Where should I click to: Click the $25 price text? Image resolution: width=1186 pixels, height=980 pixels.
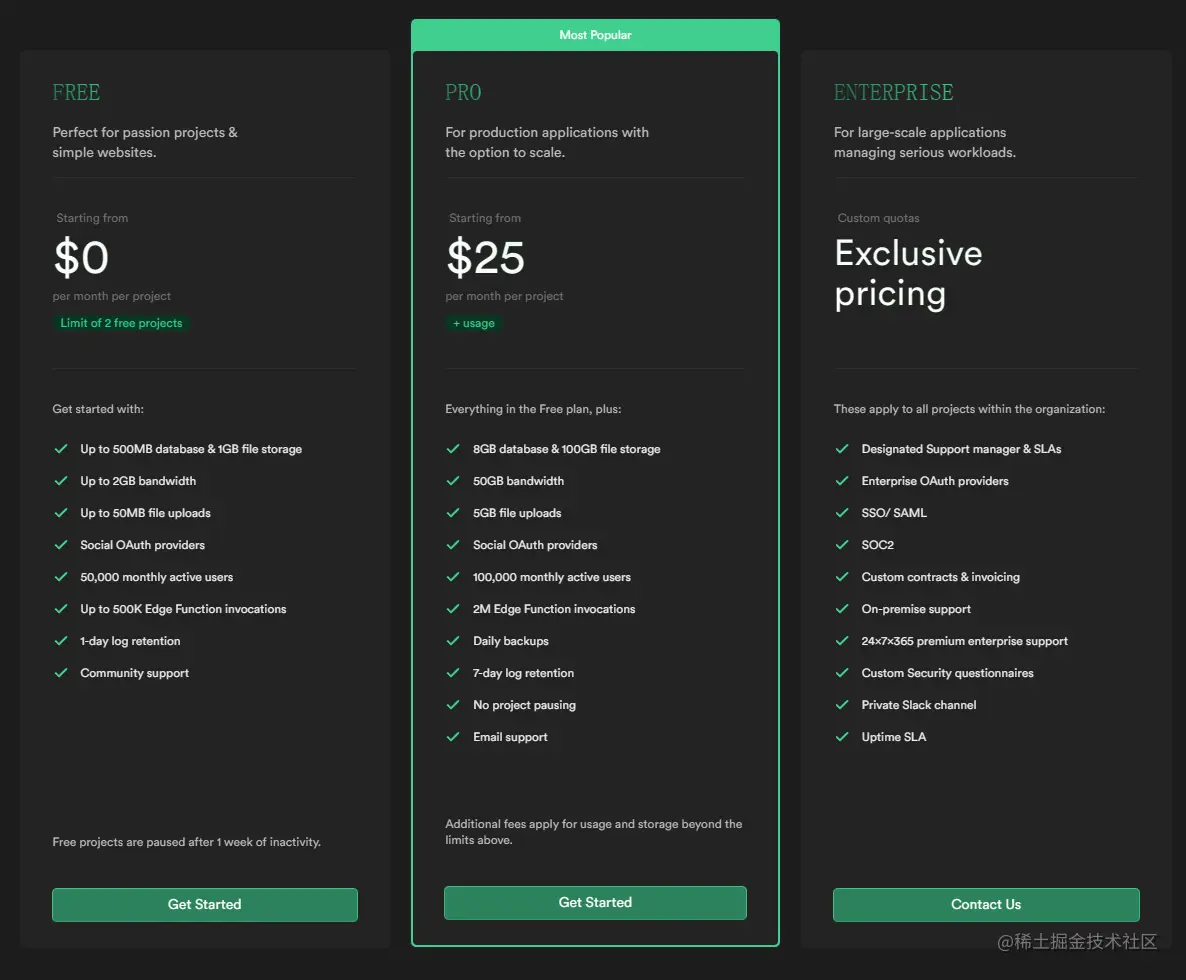click(x=485, y=258)
